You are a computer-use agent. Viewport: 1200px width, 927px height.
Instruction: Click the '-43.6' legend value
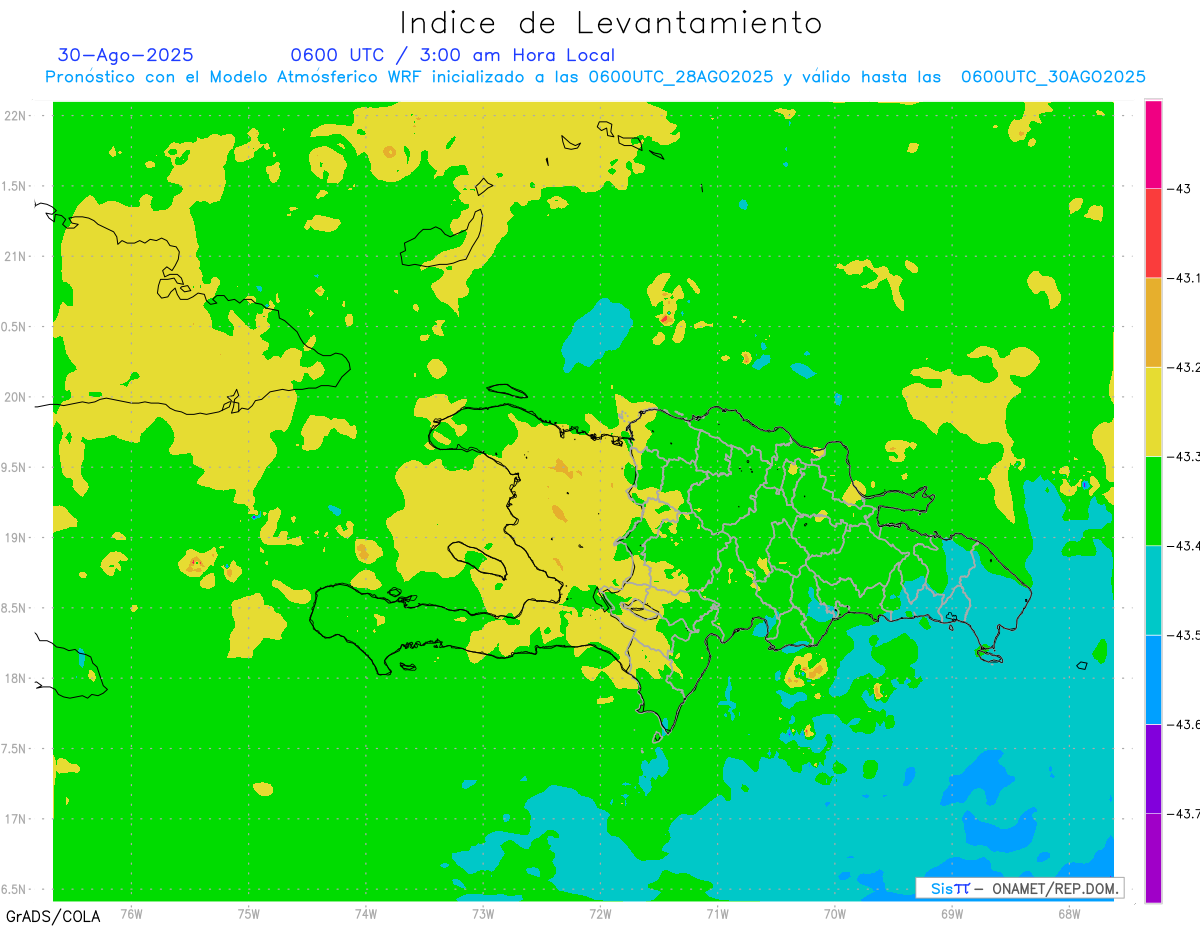point(1183,724)
